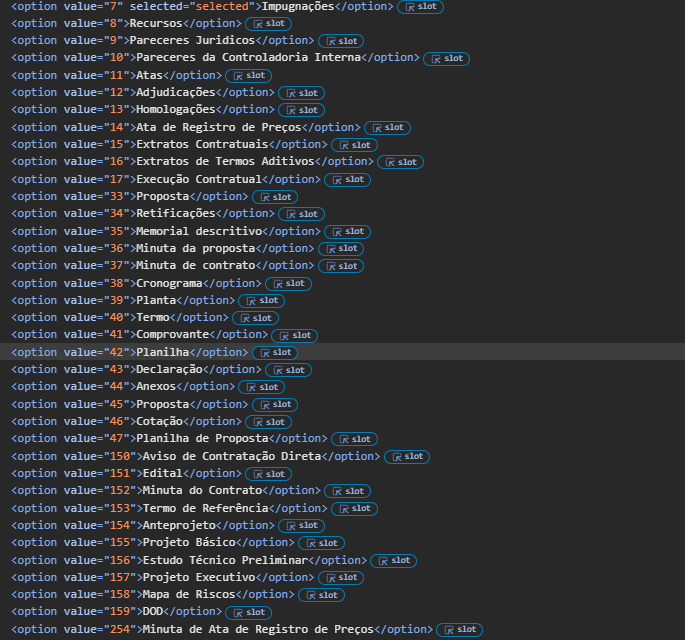Reveal slot for highlighted Planilha option
Image resolution: width=685 pixels, height=640 pixels.
275,352
